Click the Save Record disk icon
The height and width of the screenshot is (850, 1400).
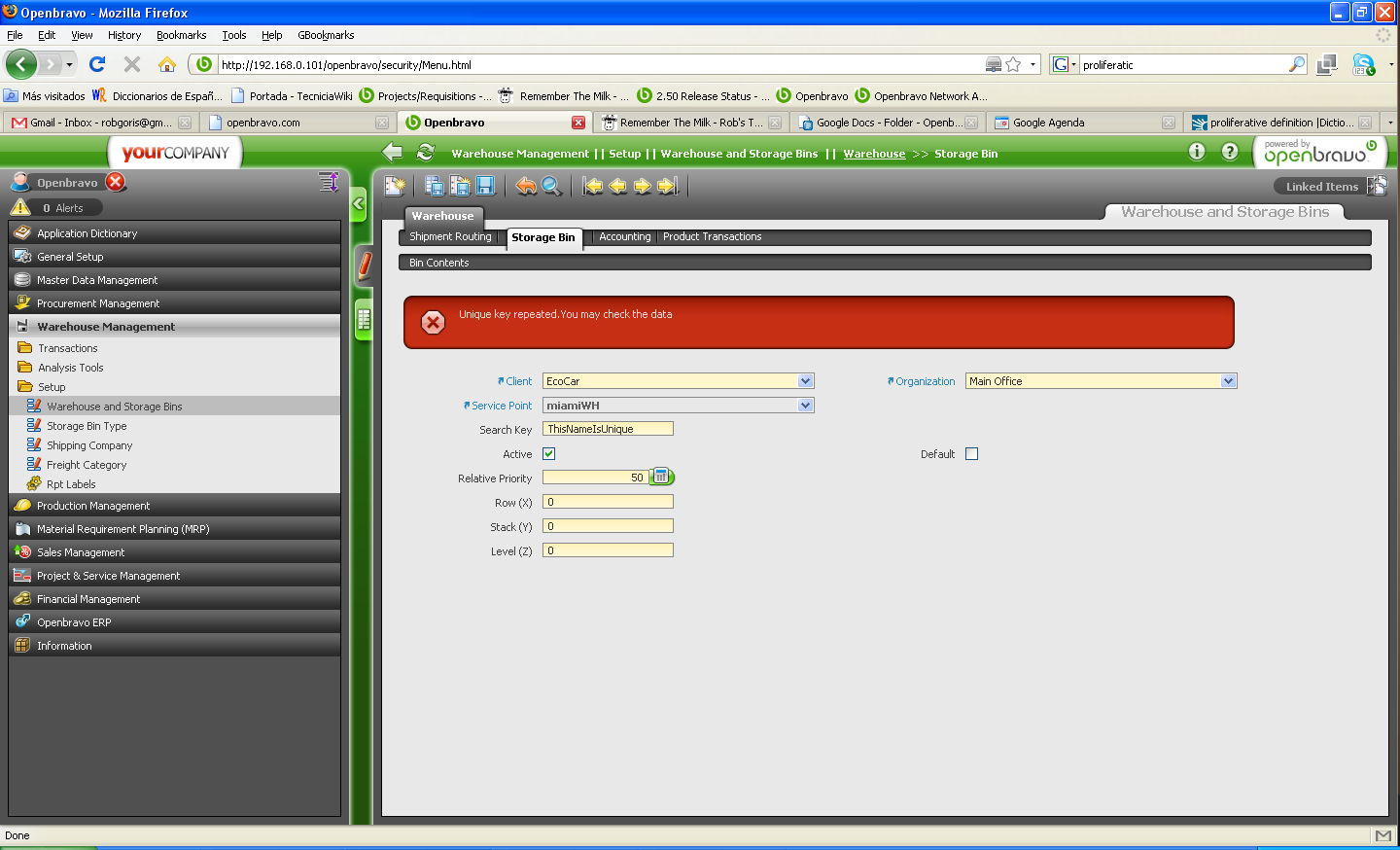[x=485, y=186]
